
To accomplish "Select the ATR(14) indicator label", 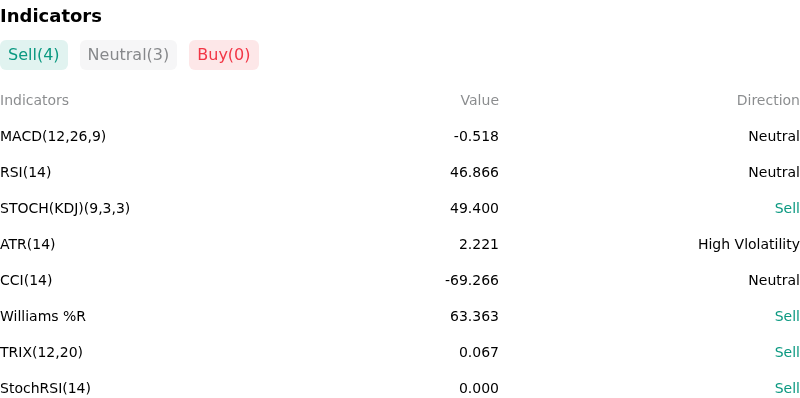I will [x=28, y=244].
